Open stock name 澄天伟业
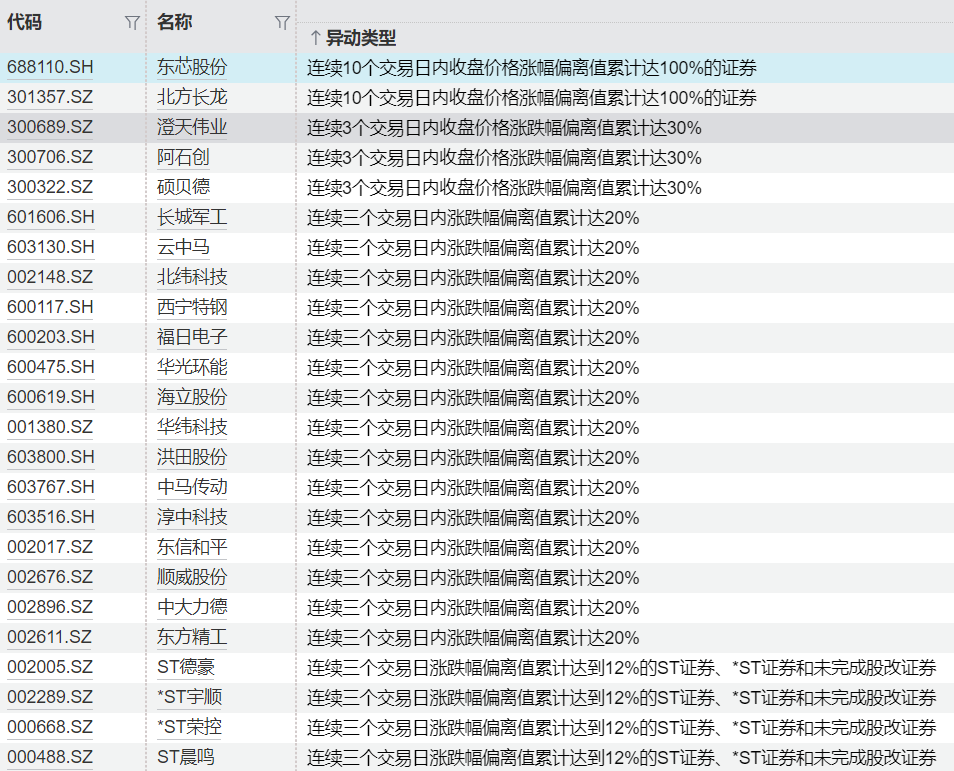This screenshot has width=954, height=771. 192,127
